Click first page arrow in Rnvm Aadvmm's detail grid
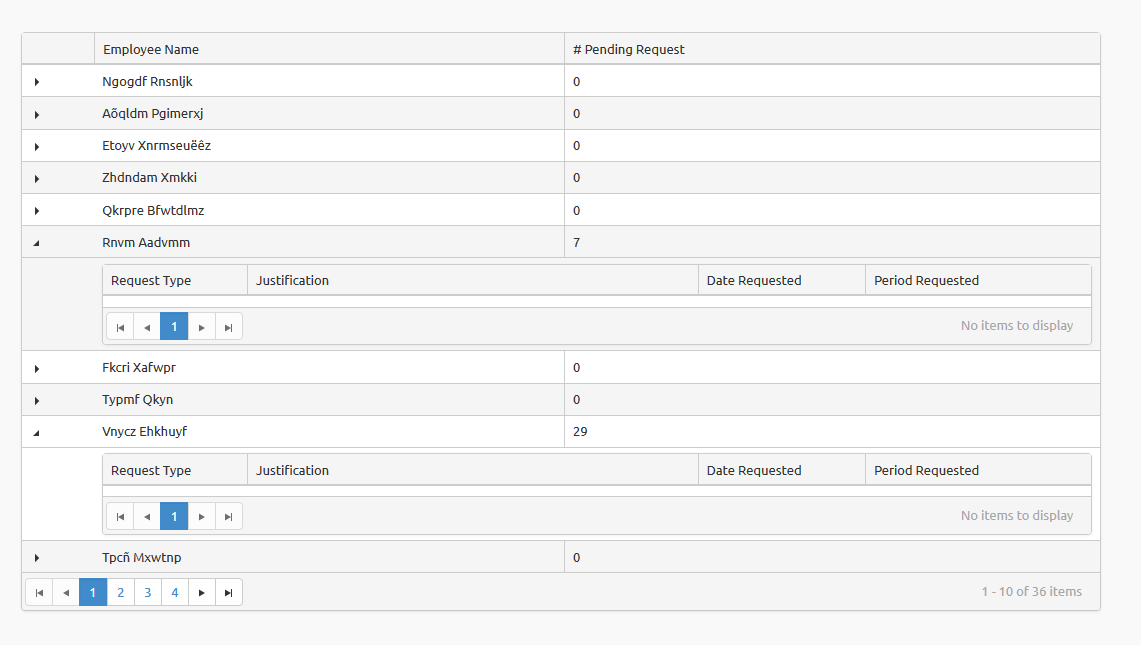The height and width of the screenshot is (645, 1141). (120, 326)
